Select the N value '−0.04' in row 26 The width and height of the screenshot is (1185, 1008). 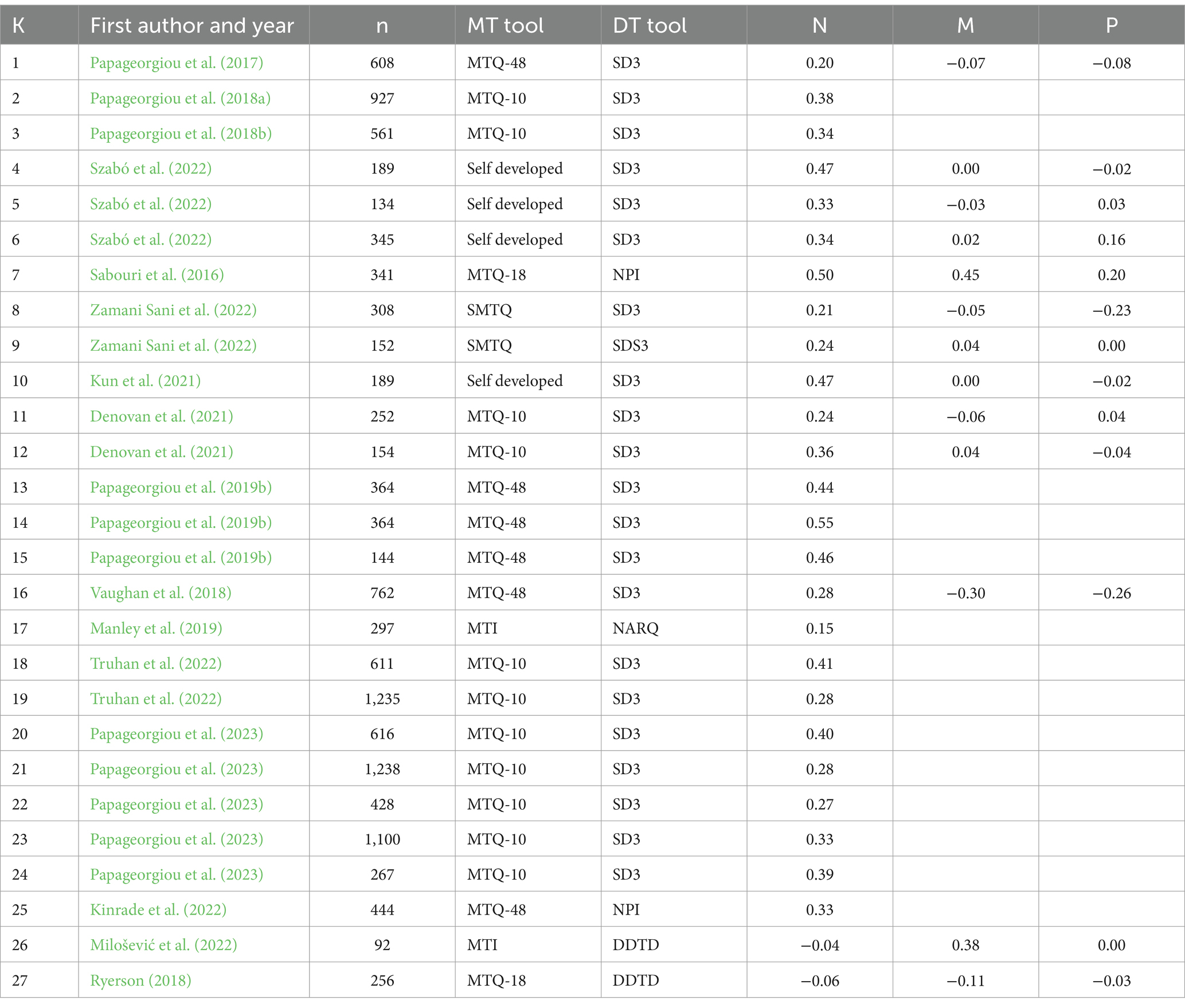[820, 945]
